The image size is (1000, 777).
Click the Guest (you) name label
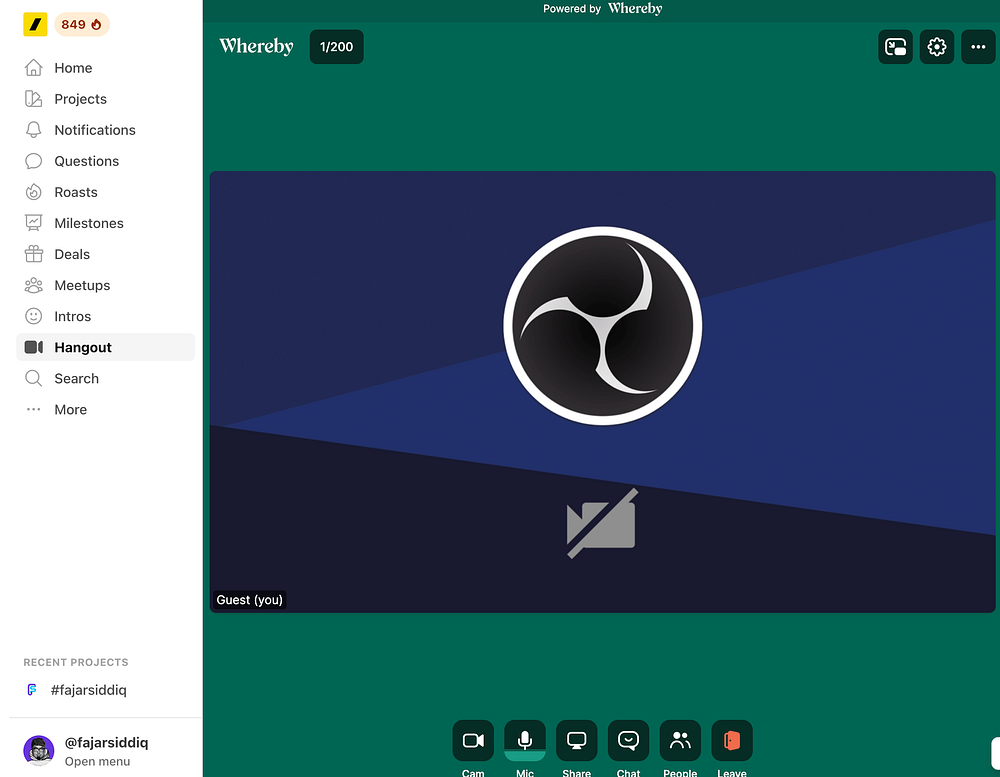(249, 600)
